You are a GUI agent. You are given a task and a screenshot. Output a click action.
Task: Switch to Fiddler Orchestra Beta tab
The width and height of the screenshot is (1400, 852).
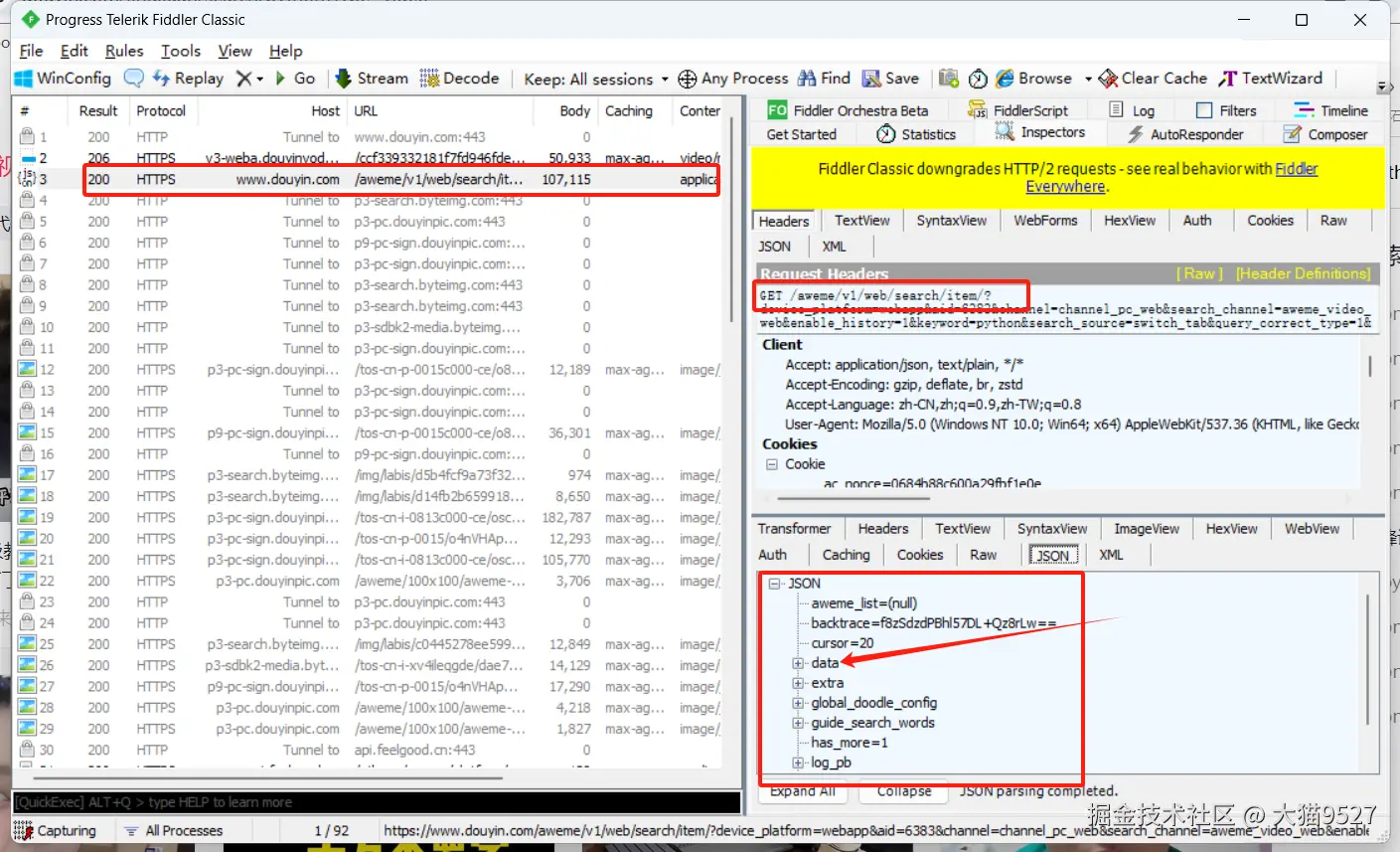point(848,110)
